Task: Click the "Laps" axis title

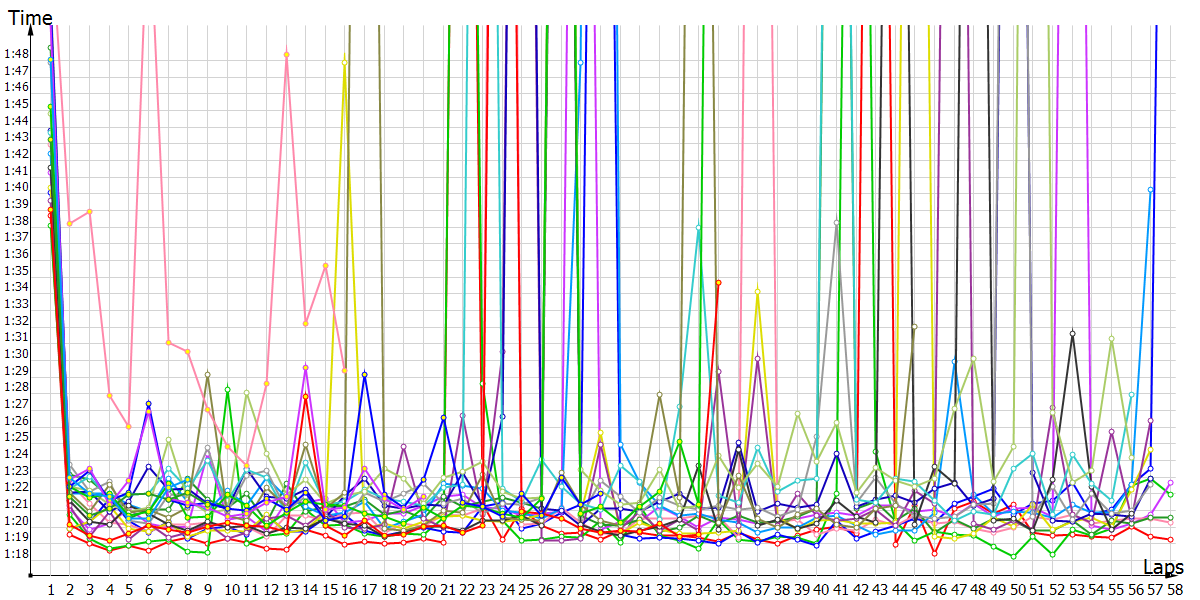Action: pyautogui.click(x=1164, y=566)
